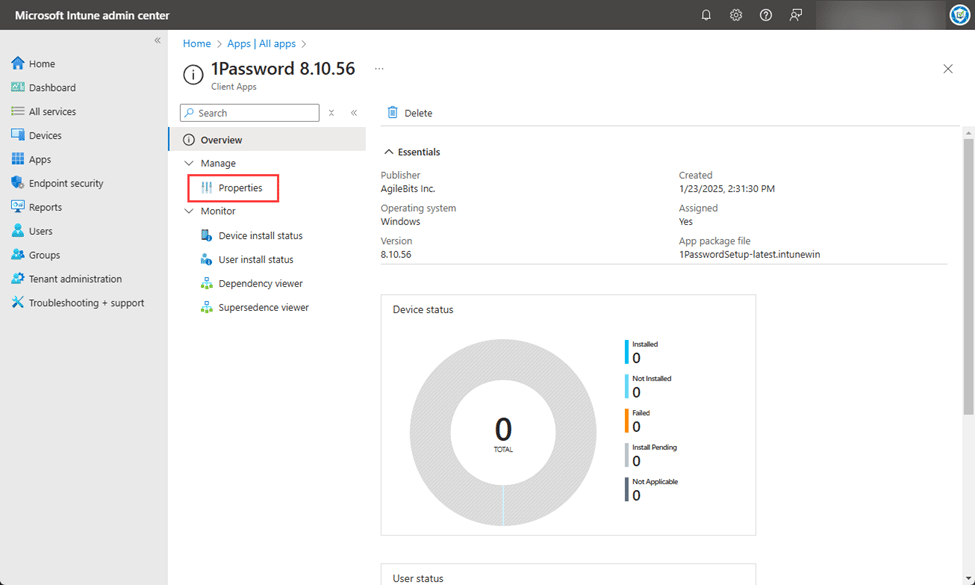The image size is (975, 585).
Task: Open Troubleshooting + support in sidebar
Action: (85, 303)
